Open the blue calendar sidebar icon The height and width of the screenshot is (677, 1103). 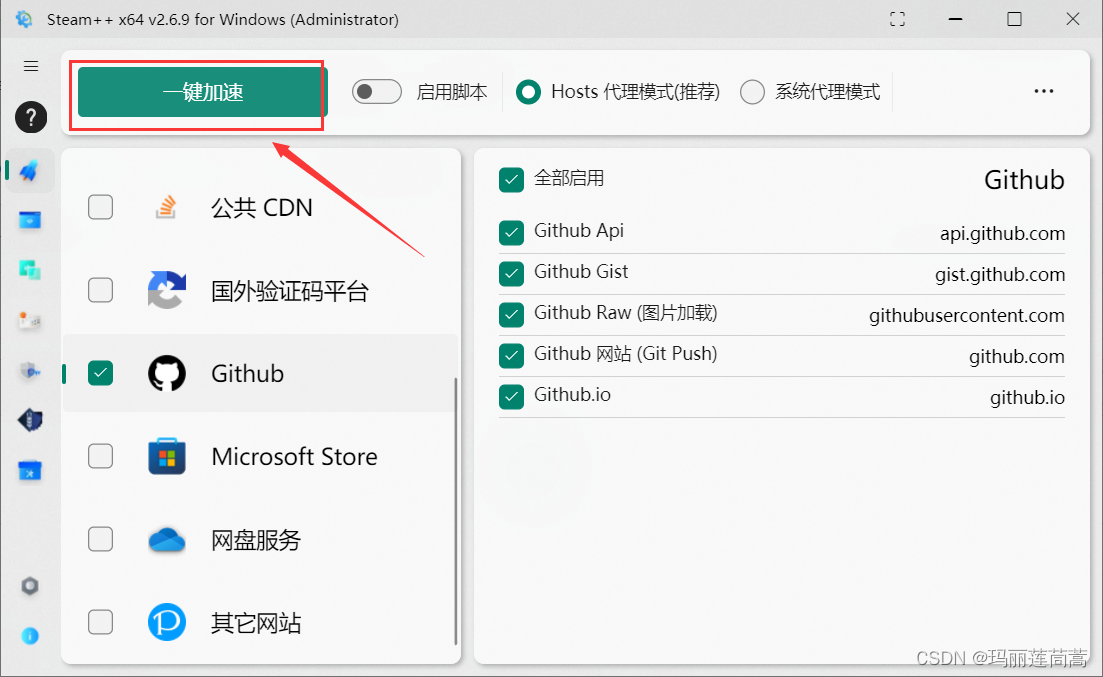tap(30, 470)
